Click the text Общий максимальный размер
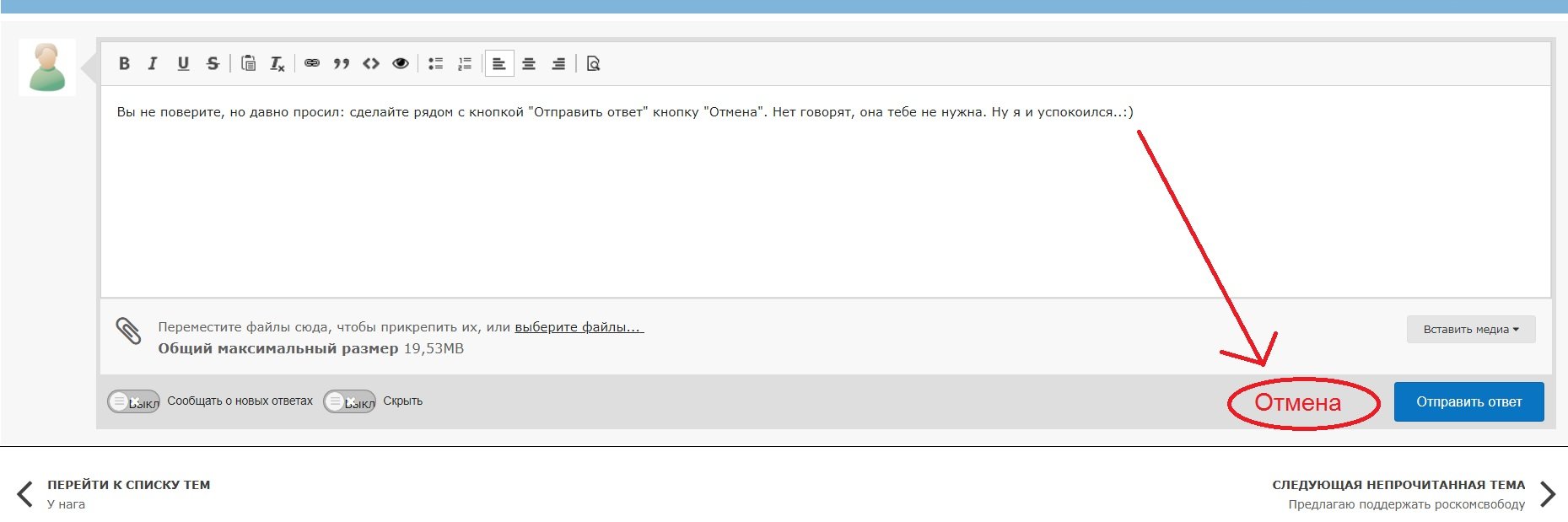The height and width of the screenshot is (522, 1568). click(278, 348)
